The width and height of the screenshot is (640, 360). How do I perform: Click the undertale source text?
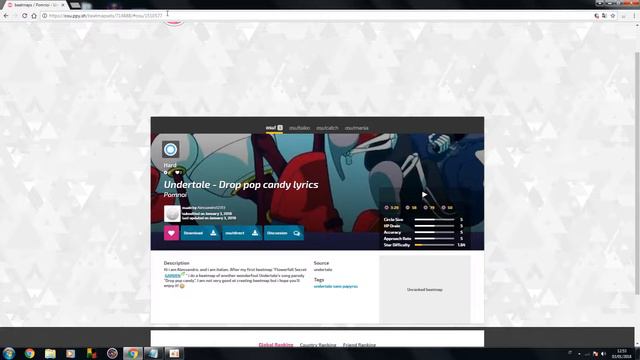(x=323, y=270)
